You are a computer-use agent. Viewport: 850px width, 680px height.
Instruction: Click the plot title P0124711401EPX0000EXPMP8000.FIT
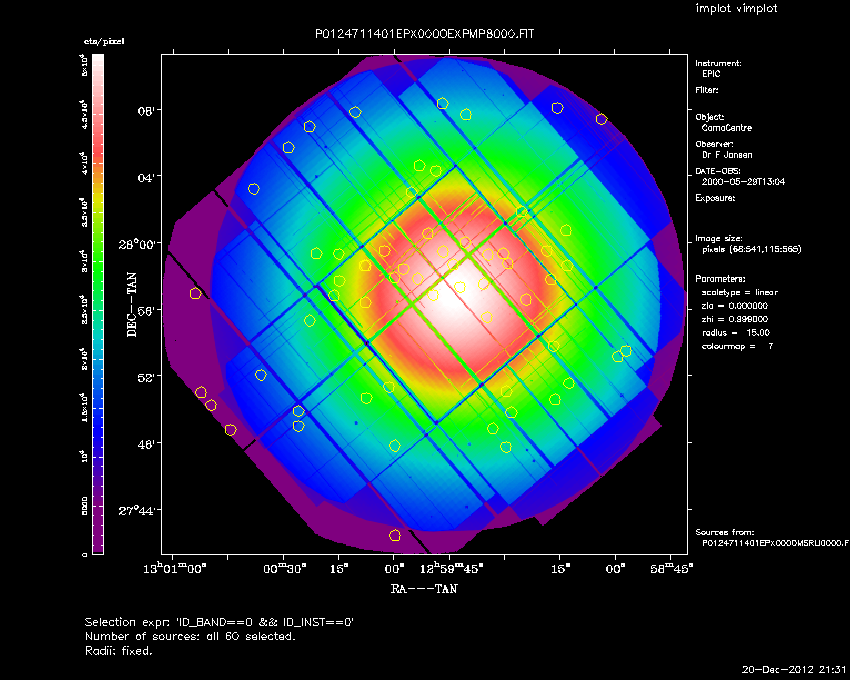click(424, 34)
